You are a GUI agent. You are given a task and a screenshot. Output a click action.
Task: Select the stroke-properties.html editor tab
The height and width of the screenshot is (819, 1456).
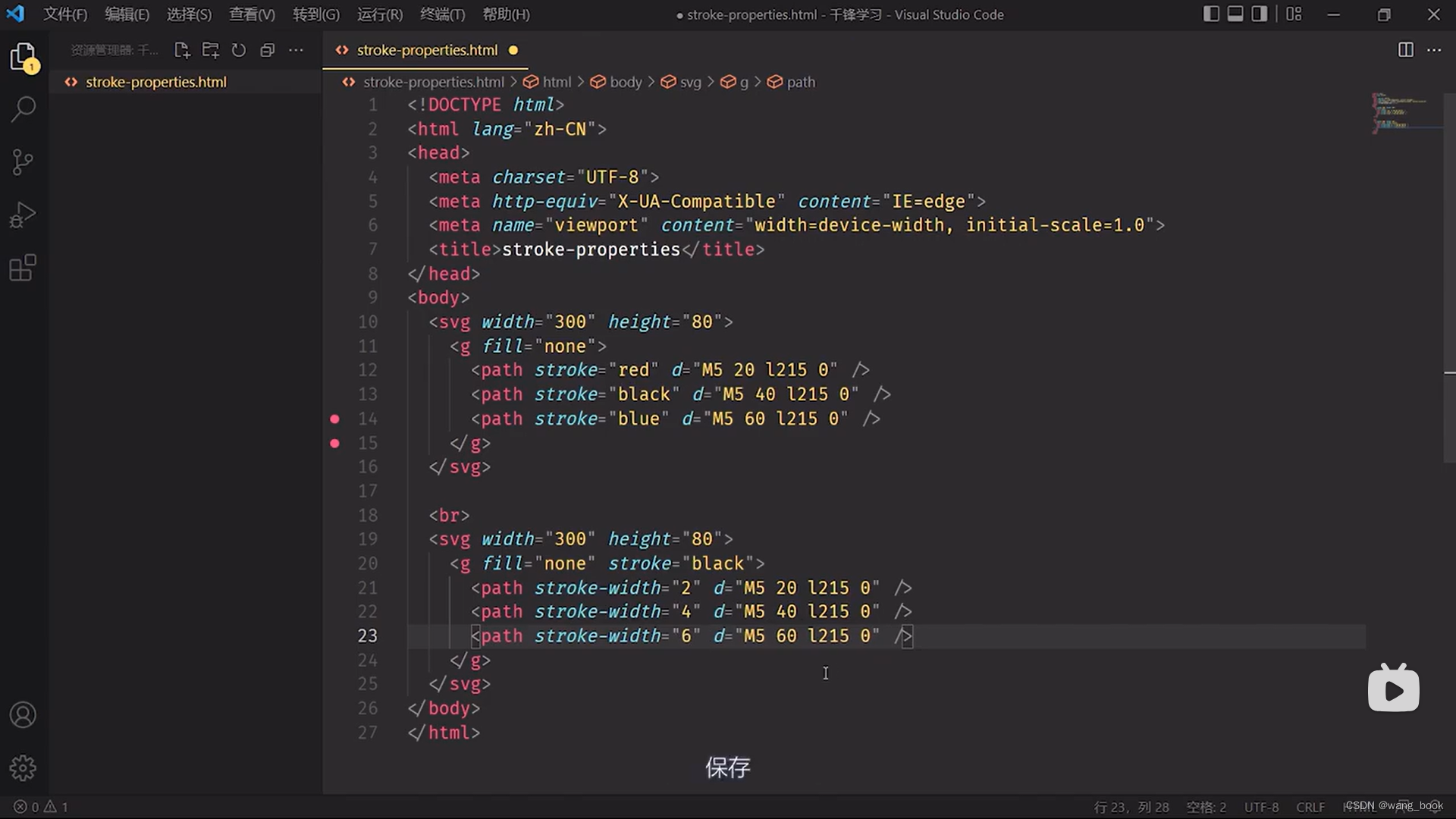pos(427,50)
